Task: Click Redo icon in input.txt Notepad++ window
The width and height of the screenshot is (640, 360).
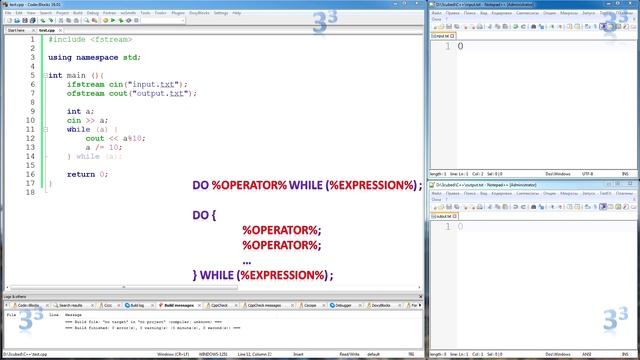Action: [523, 27]
